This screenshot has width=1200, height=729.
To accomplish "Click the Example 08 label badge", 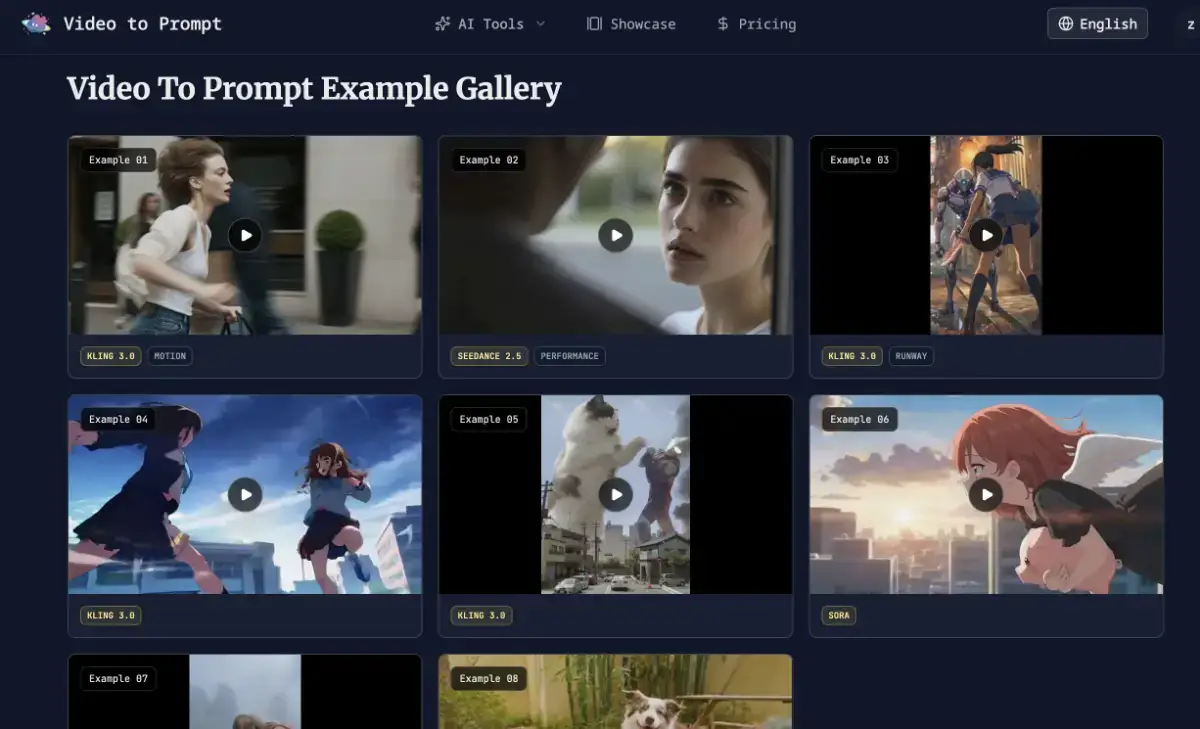I will tap(489, 678).
